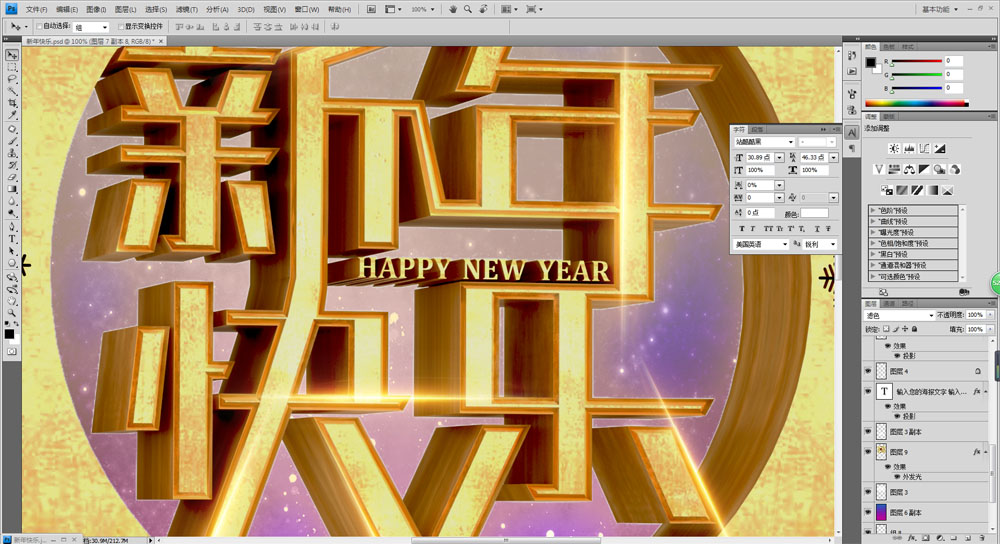Image resolution: width=1000 pixels, height=544 pixels.
Task: Expand the "曲线"预设 presets list
Action: tap(873, 221)
